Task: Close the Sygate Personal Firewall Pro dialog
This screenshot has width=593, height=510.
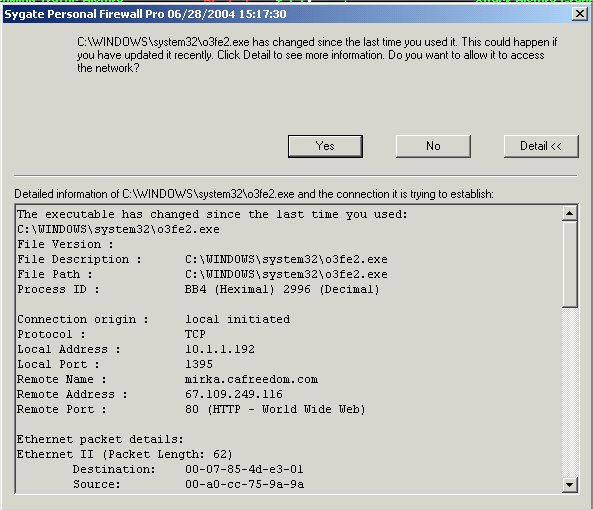Action: click(x=579, y=14)
